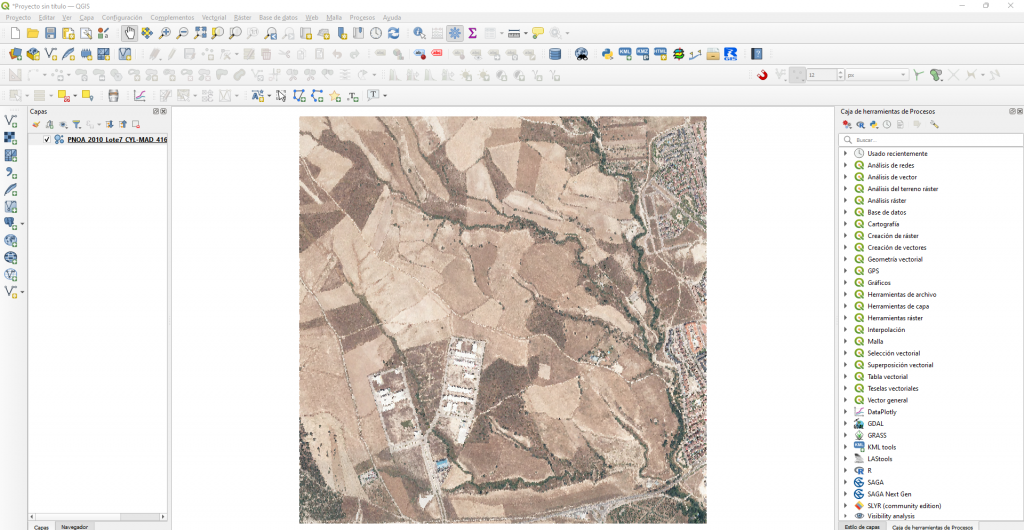Image resolution: width=1024 pixels, height=530 pixels.
Task: Open the Complementos menu
Action: (172, 18)
